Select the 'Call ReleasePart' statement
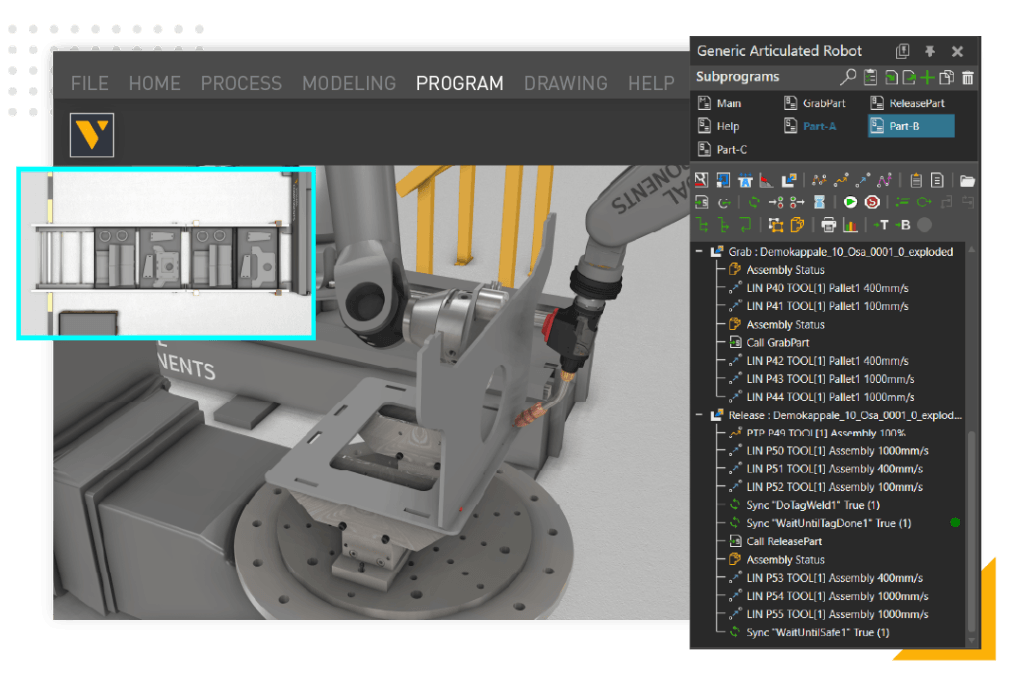Image resolution: width=1024 pixels, height=674 pixels. coord(776,541)
